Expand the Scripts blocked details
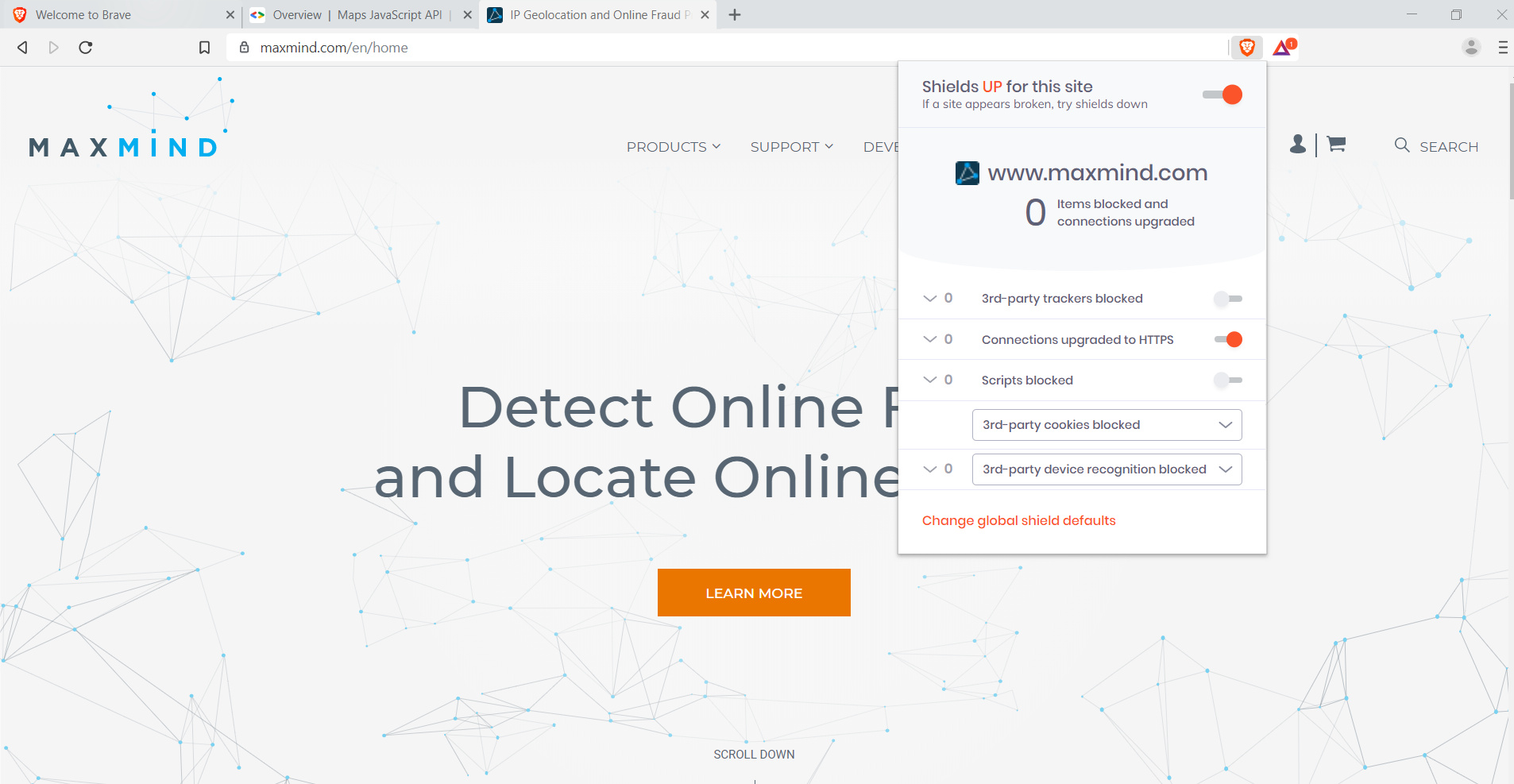The width and height of the screenshot is (1514, 784). point(930,380)
